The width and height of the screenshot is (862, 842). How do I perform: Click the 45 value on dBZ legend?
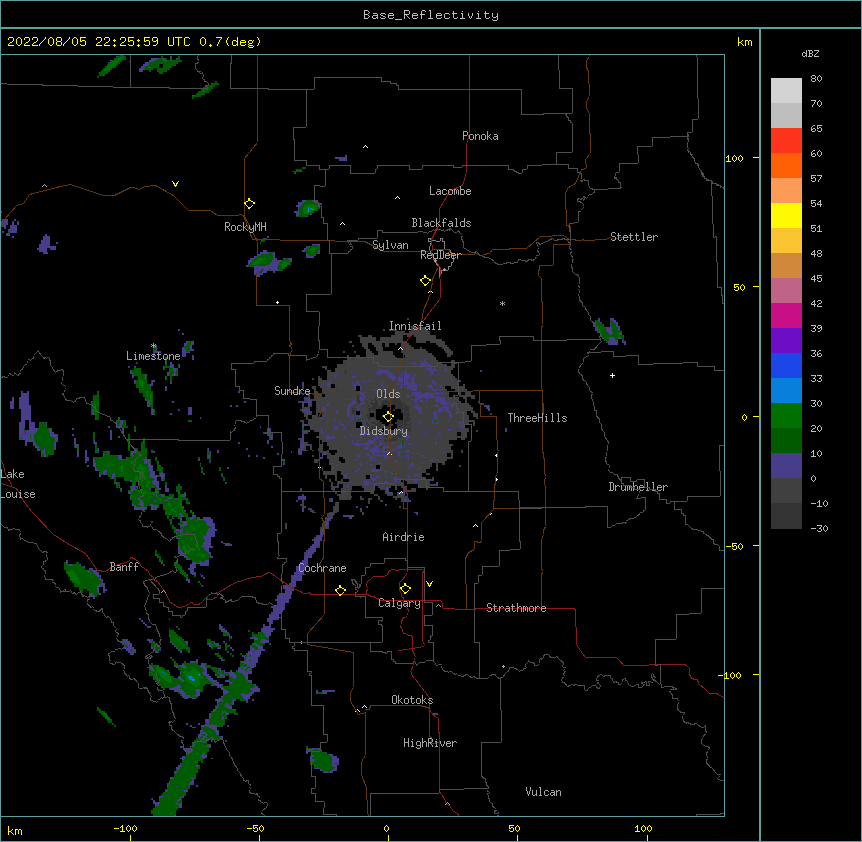click(x=816, y=279)
